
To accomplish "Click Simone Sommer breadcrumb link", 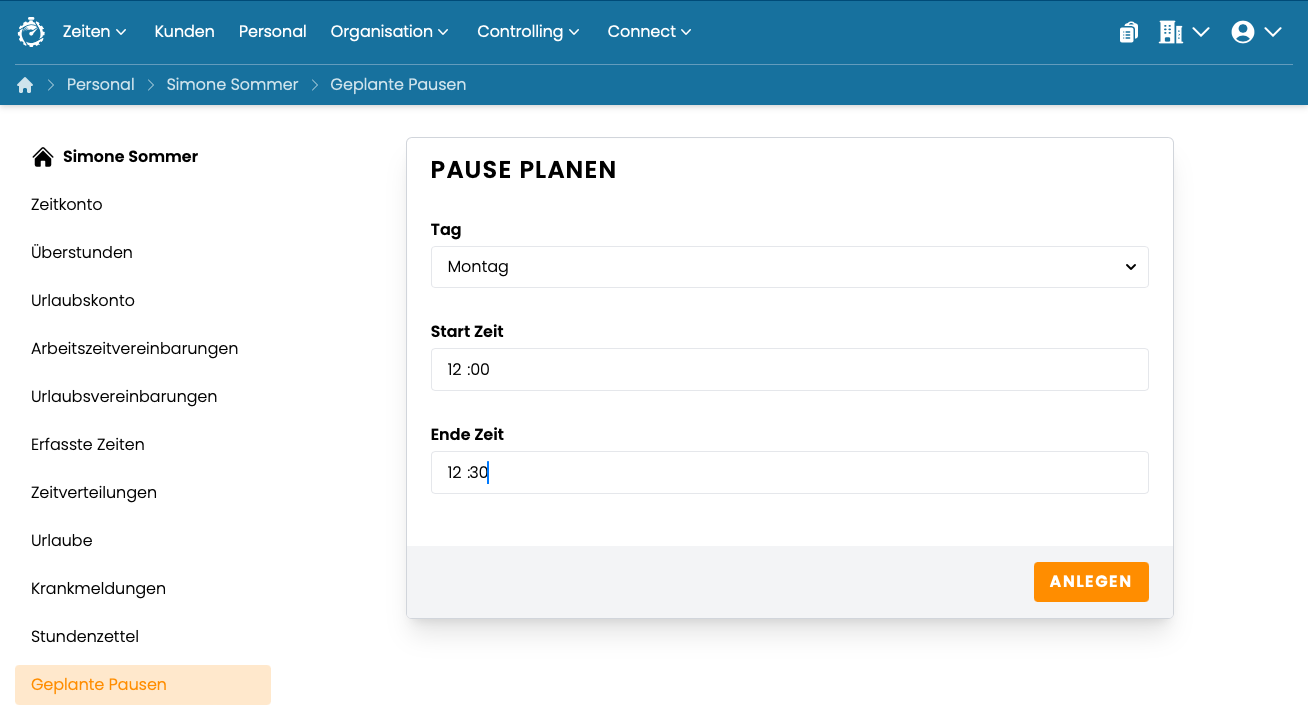I will coord(232,85).
